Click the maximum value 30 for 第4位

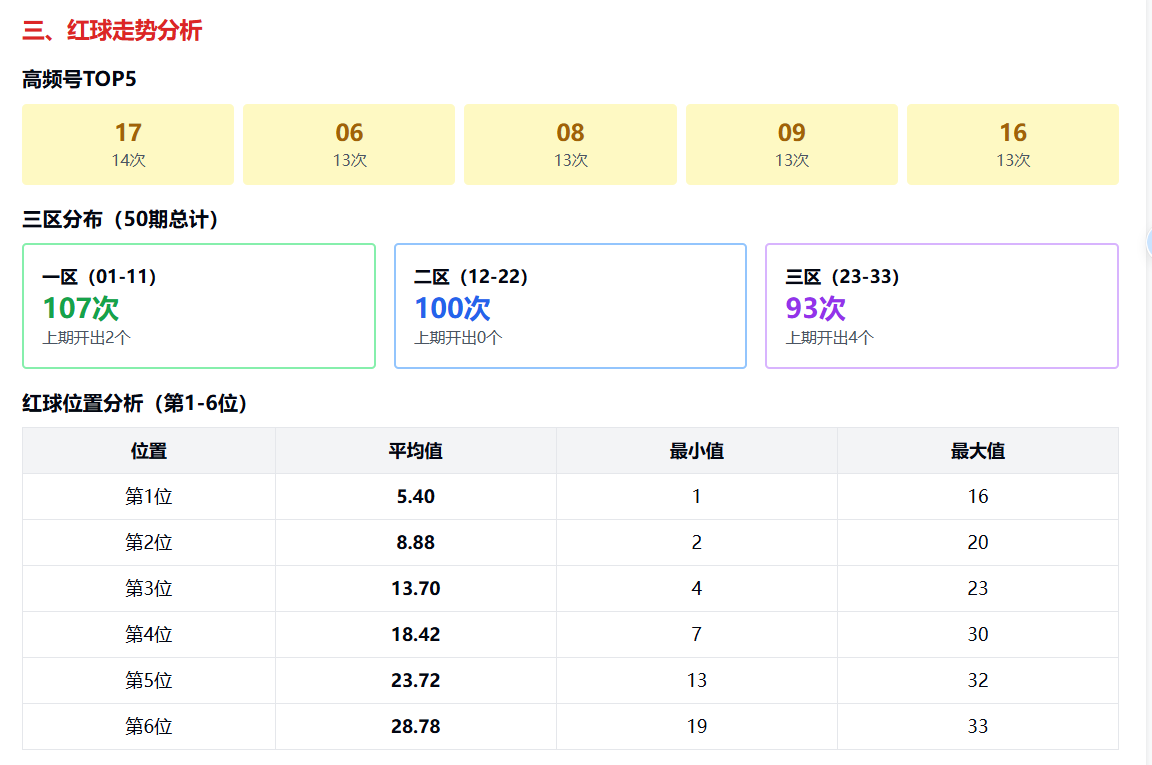978,635
